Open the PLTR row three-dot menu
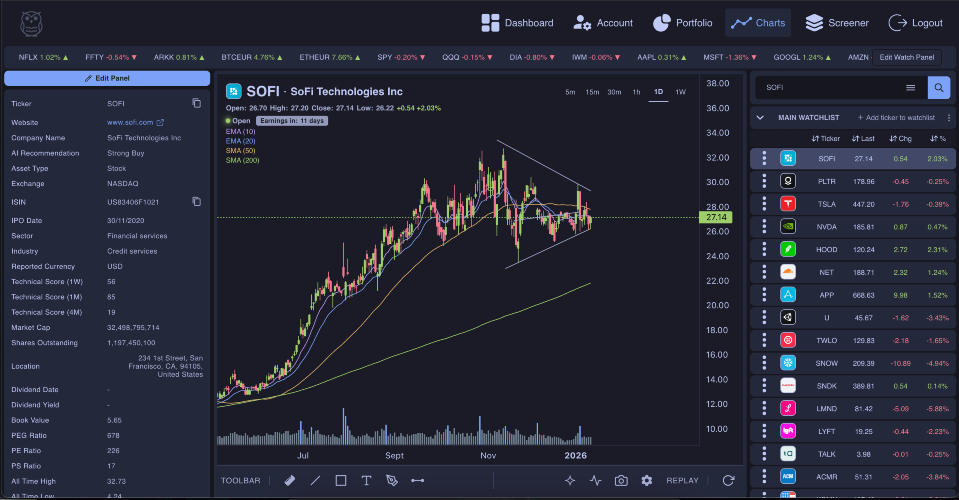 (x=764, y=181)
